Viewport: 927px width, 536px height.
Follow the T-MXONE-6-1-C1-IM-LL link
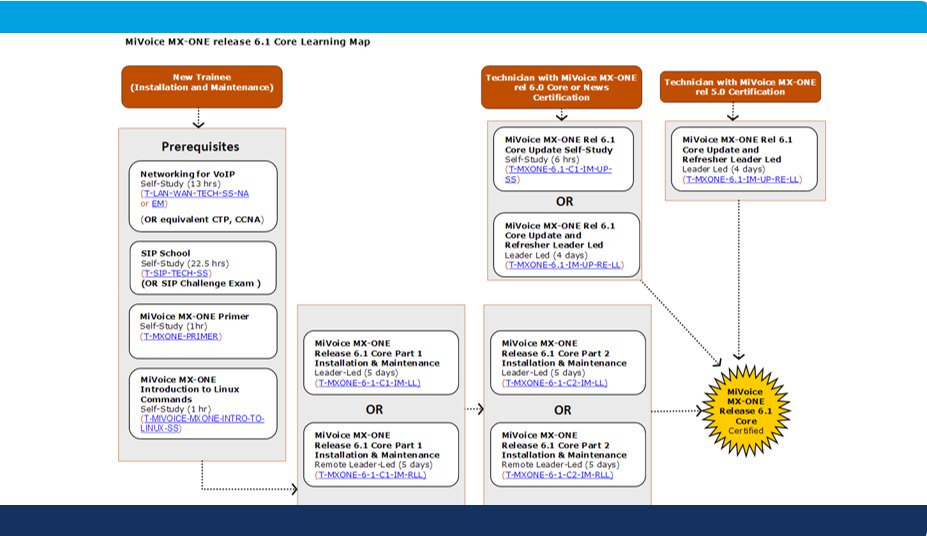point(369,383)
